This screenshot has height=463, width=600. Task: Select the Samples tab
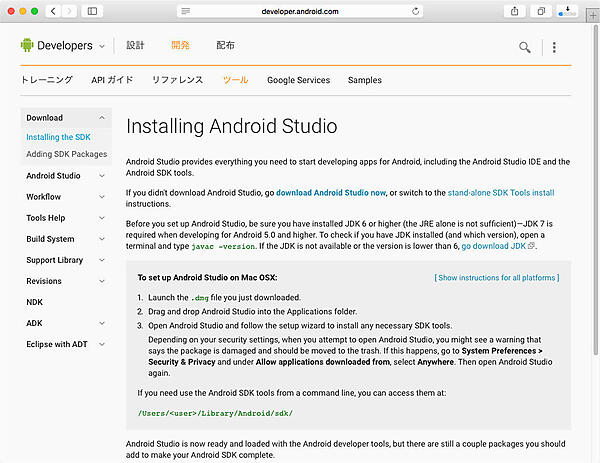click(364, 80)
